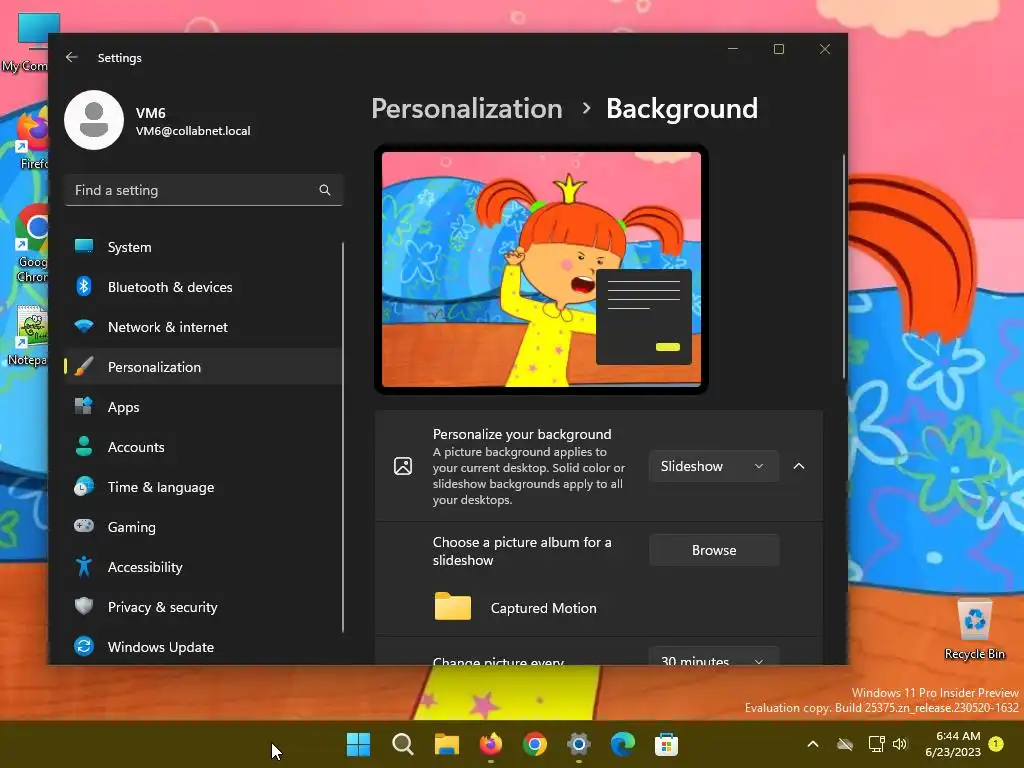Image resolution: width=1024 pixels, height=768 pixels.
Task: Click the Time & language clock icon
Action: 84,487
